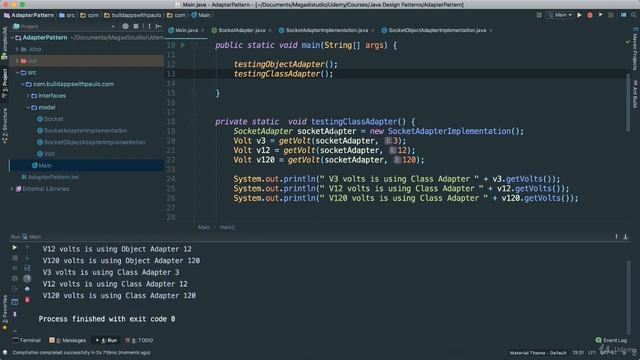
Task: Open Ant Build side panel
Action: (635, 94)
